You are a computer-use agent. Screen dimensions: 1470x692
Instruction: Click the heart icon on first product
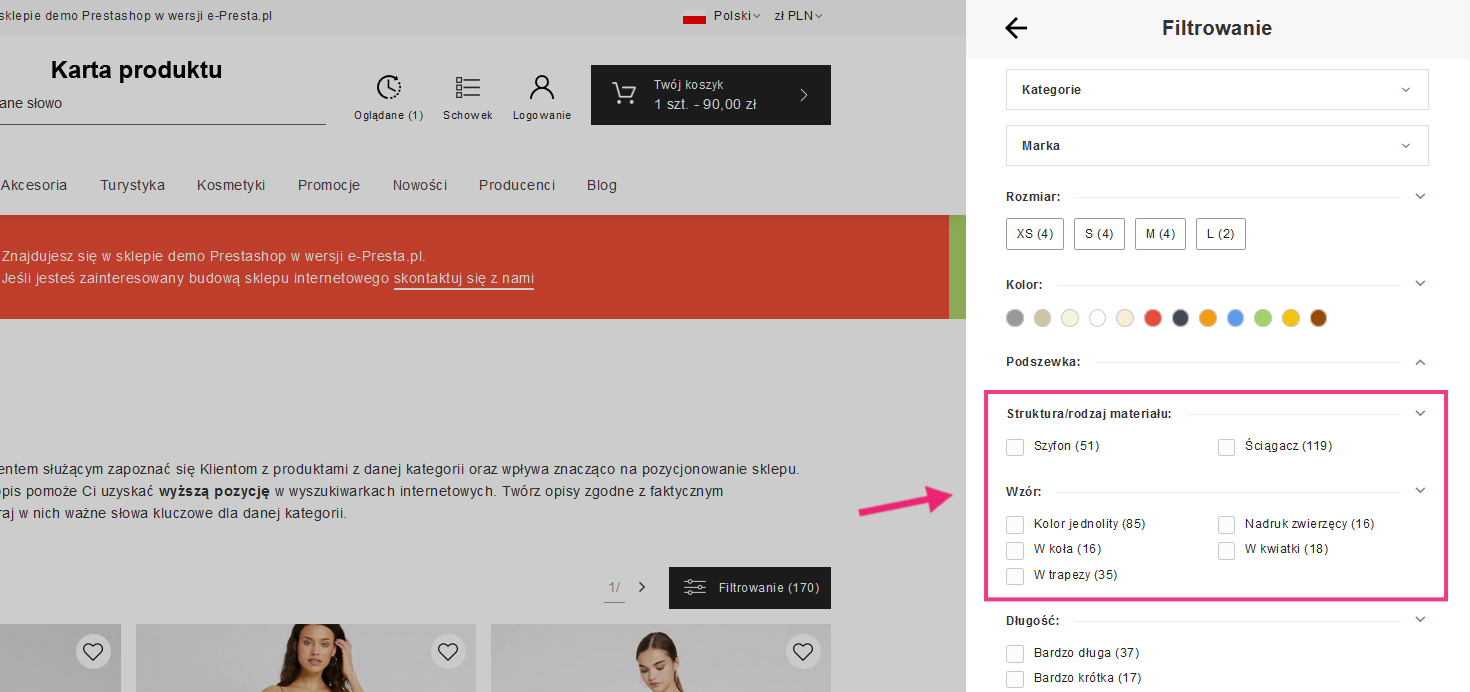(x=93, y=652)
